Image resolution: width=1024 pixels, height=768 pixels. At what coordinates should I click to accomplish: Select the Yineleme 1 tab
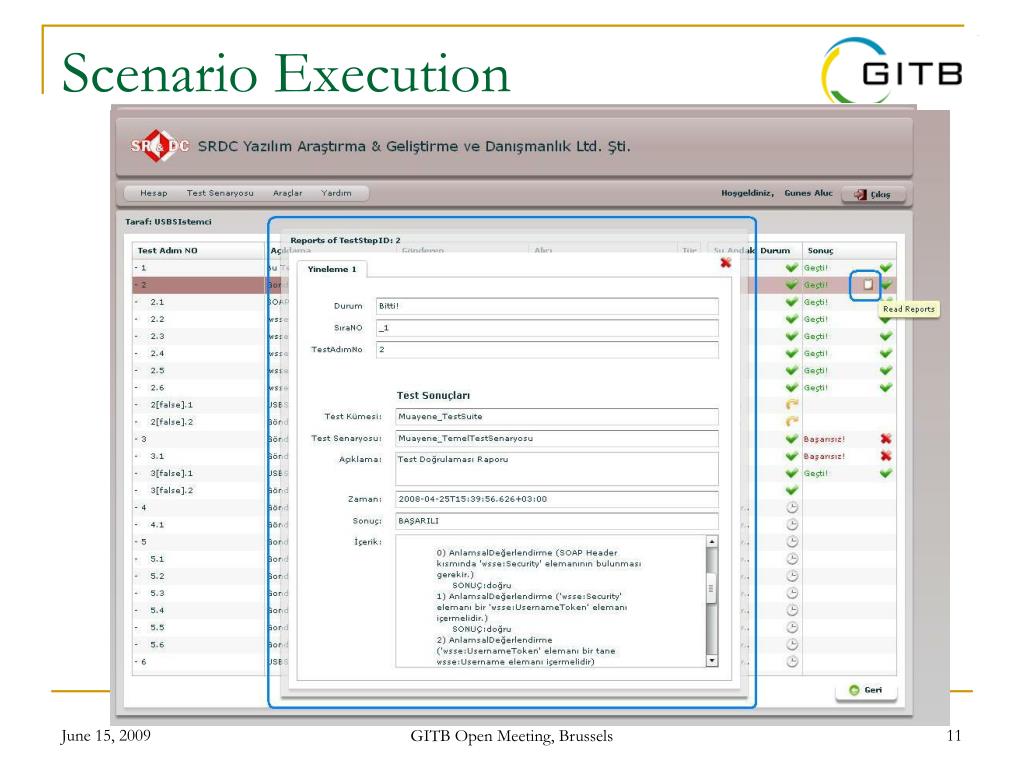pyautogui.click(x=325, y=269)
